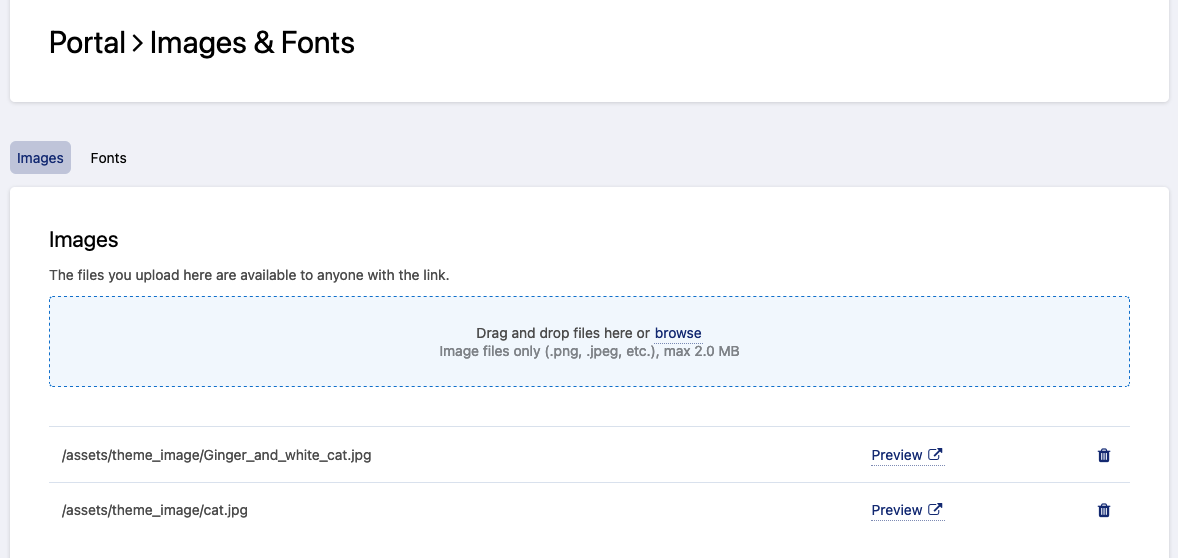Select the /assets/theme_image/cat.jpg path text
Viewport: 1178px width, 558px height.
(155, 510)
